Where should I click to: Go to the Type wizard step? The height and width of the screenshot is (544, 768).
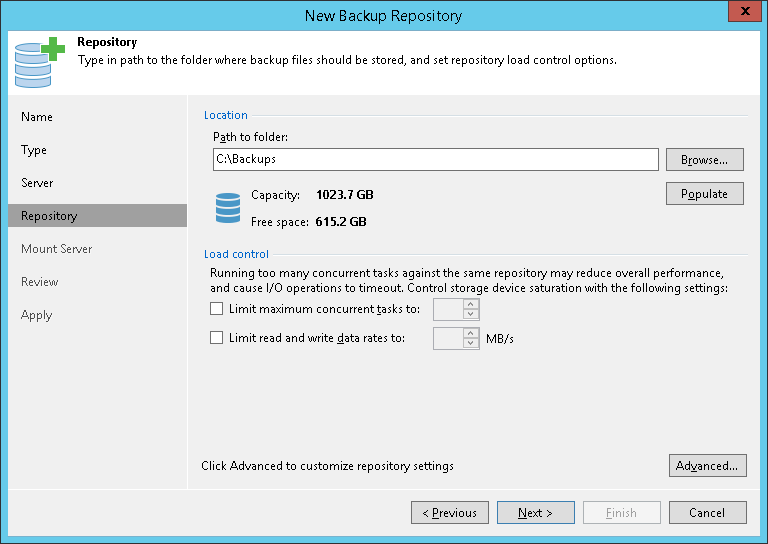coord(34,150)
